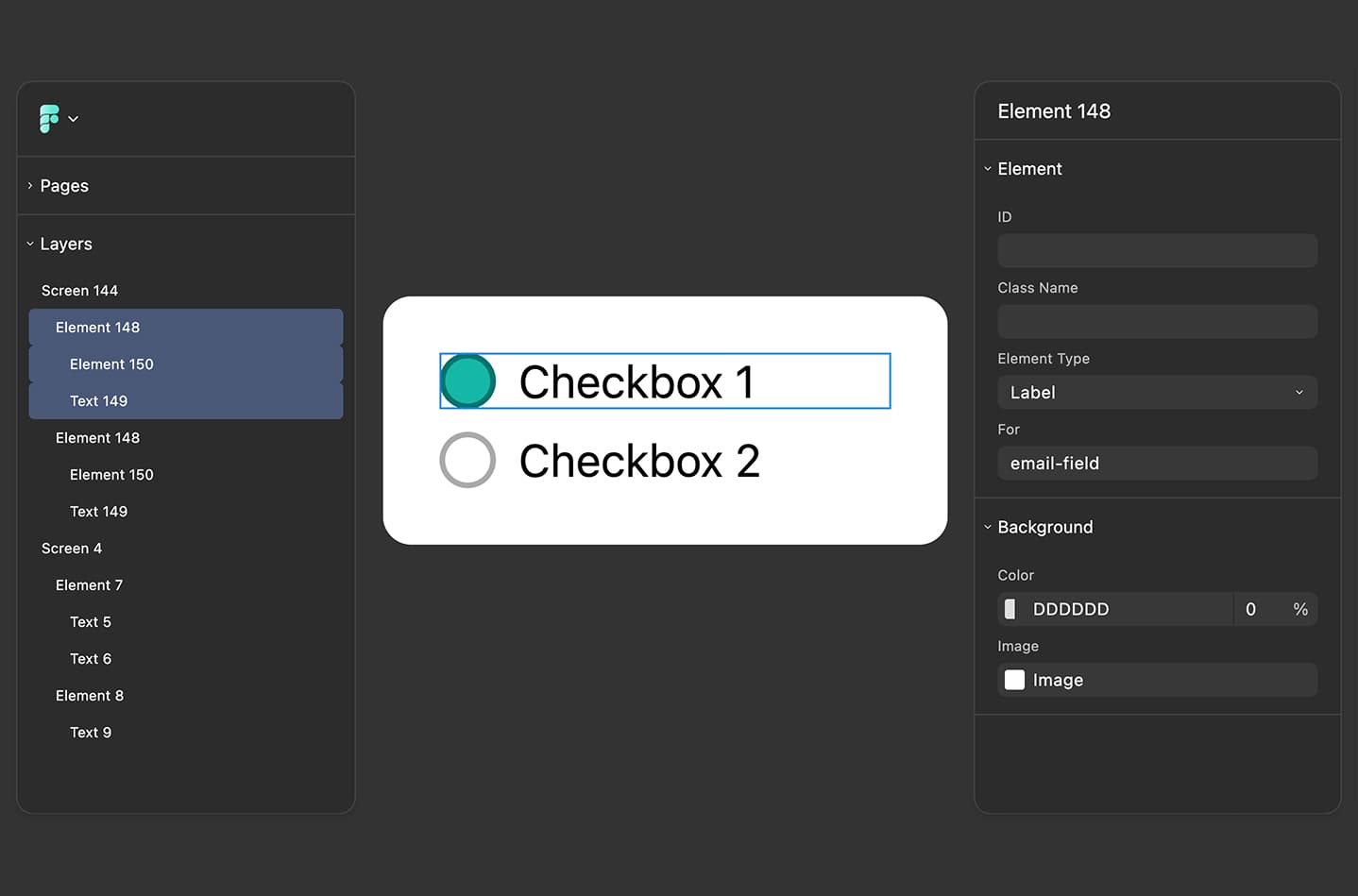Image resolution: width=1358 pixels, height=896 pixels.
Task: Select the Text 5 layer
Action: coord(90,621)
